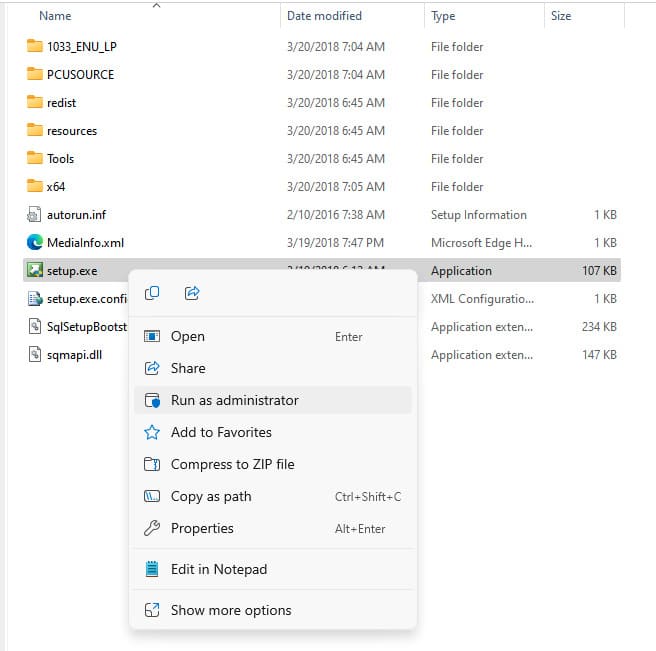Sort by Size column header
The height and width of the screenshot is (651, 656).
pos(560,16)
